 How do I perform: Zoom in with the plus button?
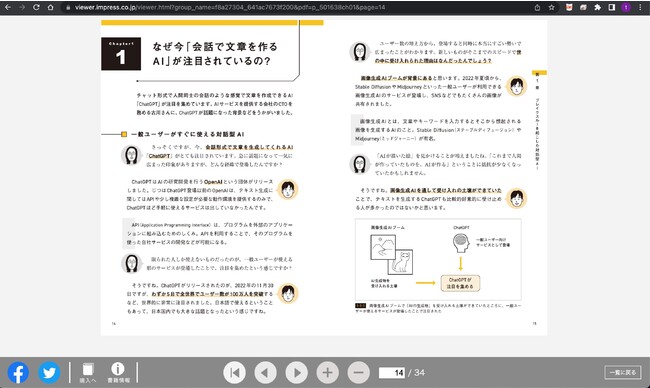coord(327,373)
